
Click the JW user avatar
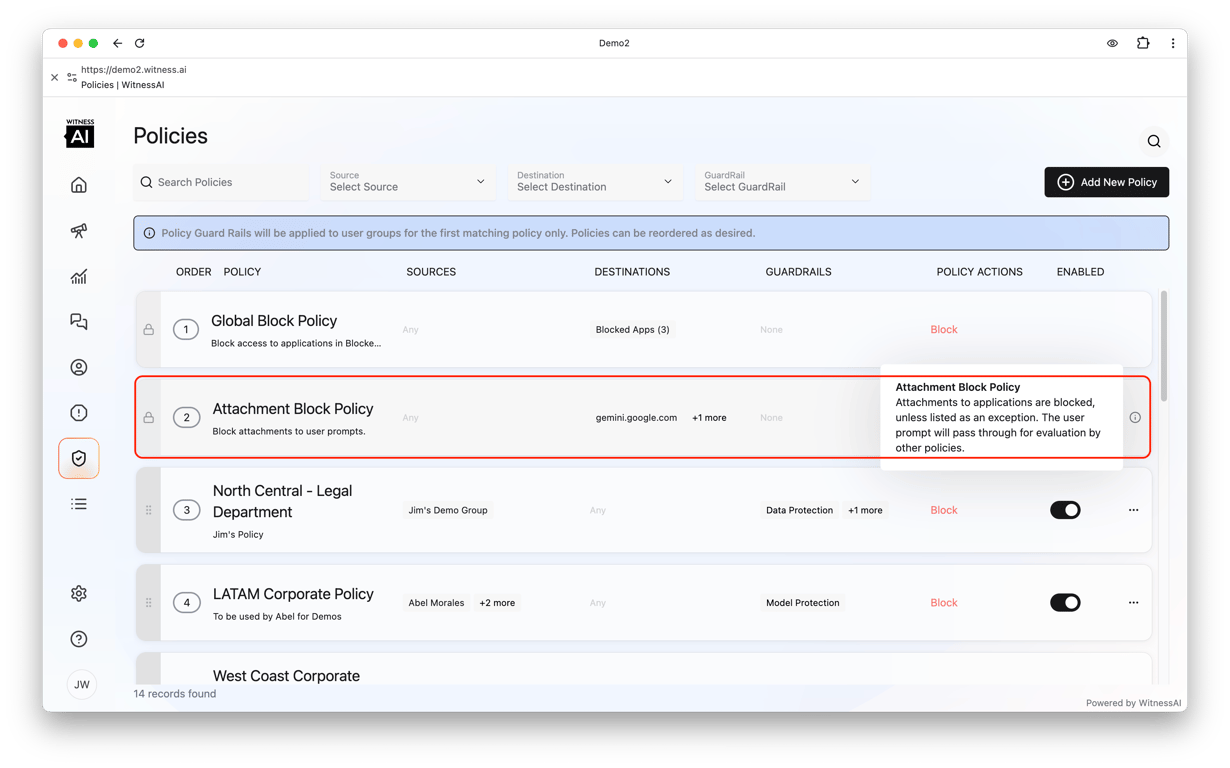pos(82,684)
